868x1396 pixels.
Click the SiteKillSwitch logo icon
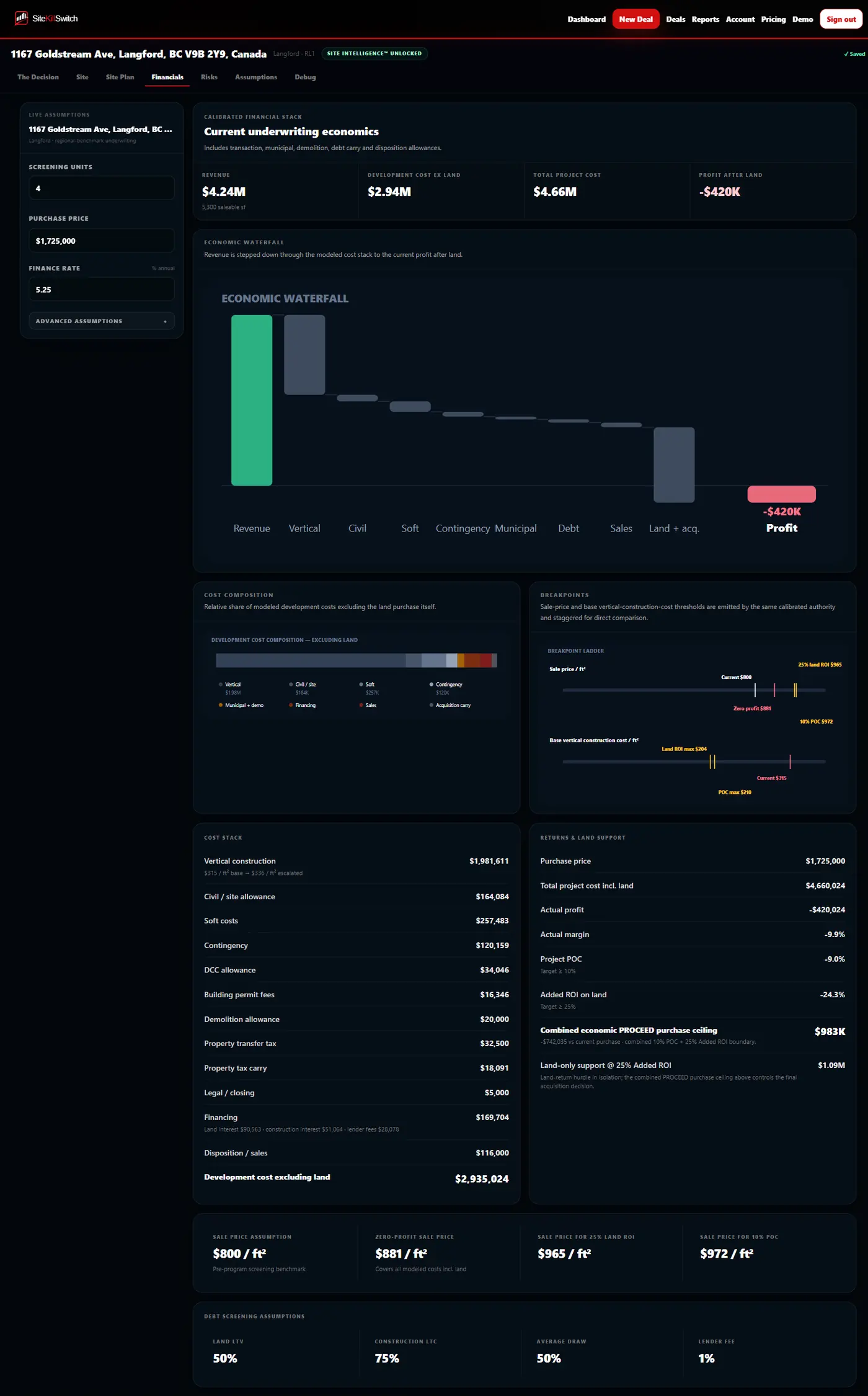tap(21, 18)
